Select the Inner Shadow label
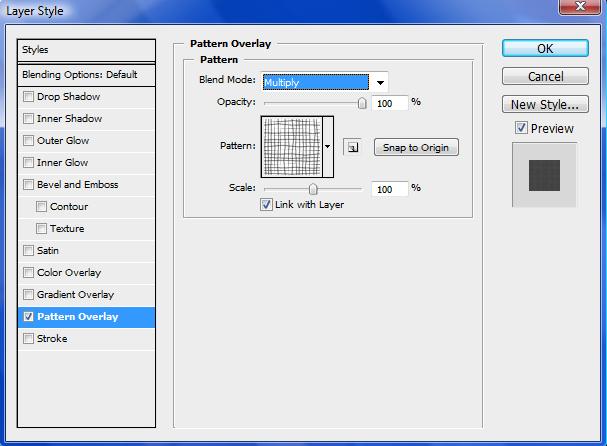The height and width of the screenshot is (446, 607). click(x=69, y=118)
